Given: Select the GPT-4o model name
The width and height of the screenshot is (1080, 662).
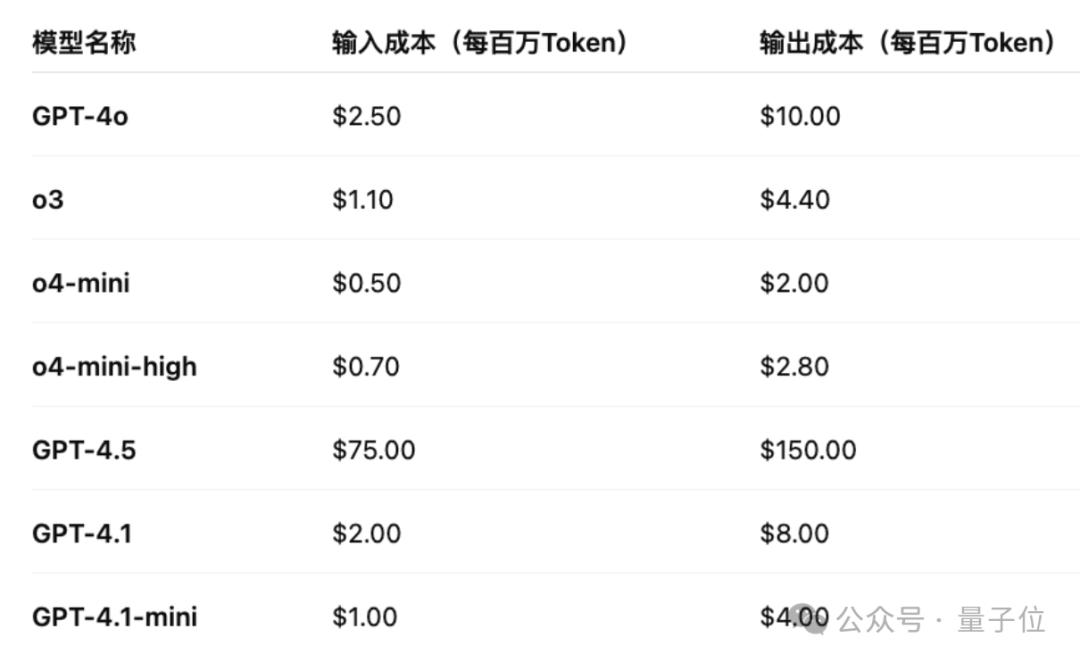Looking at the screenshot, I should point(80,116).
